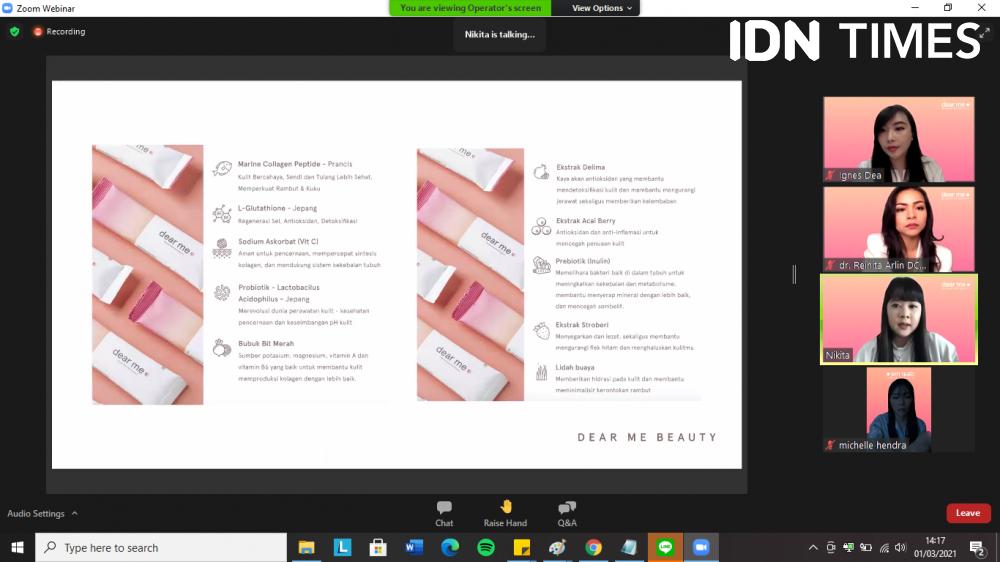Viewport: 1000px width, 562px height.
Task: Open Google Chrome from taskbar
Action: point(593,547)
